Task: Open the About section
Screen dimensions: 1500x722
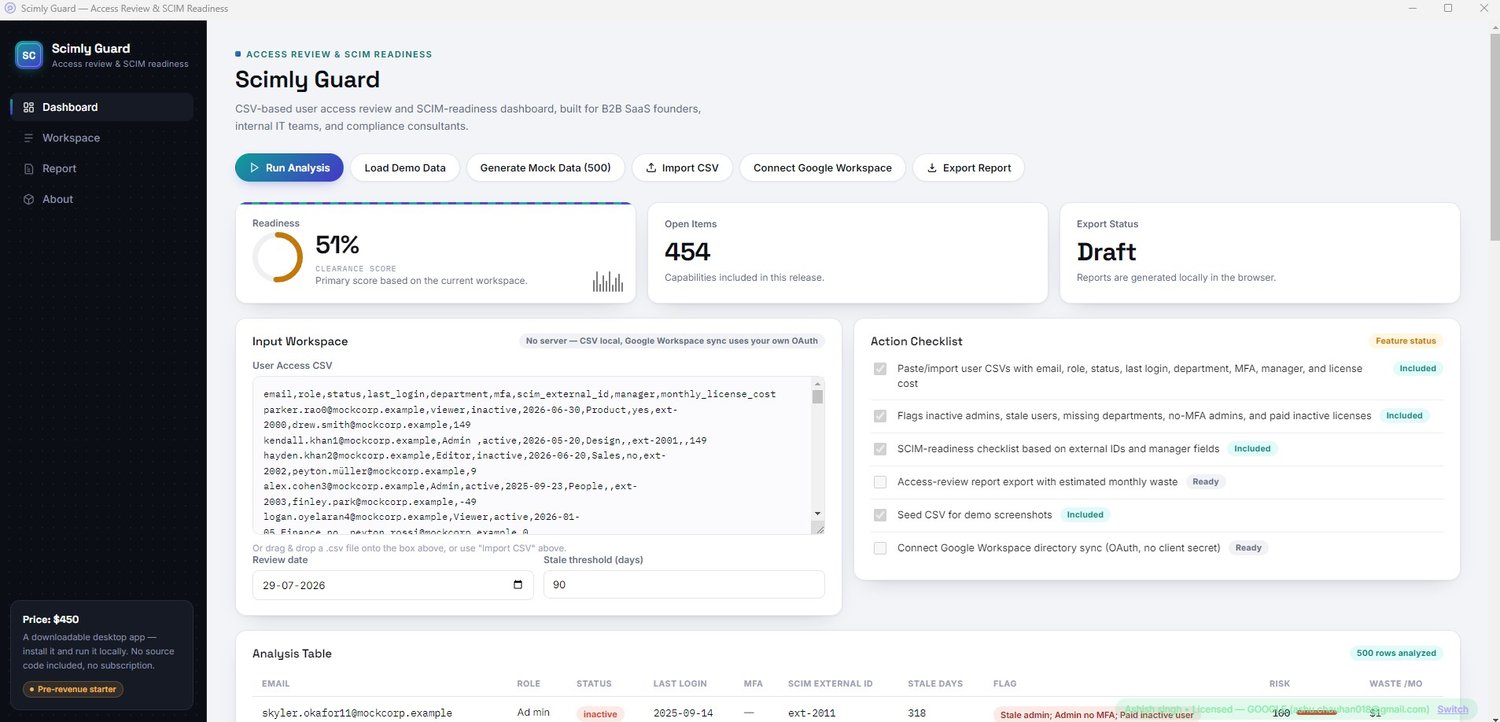Action: coord(101,199)
